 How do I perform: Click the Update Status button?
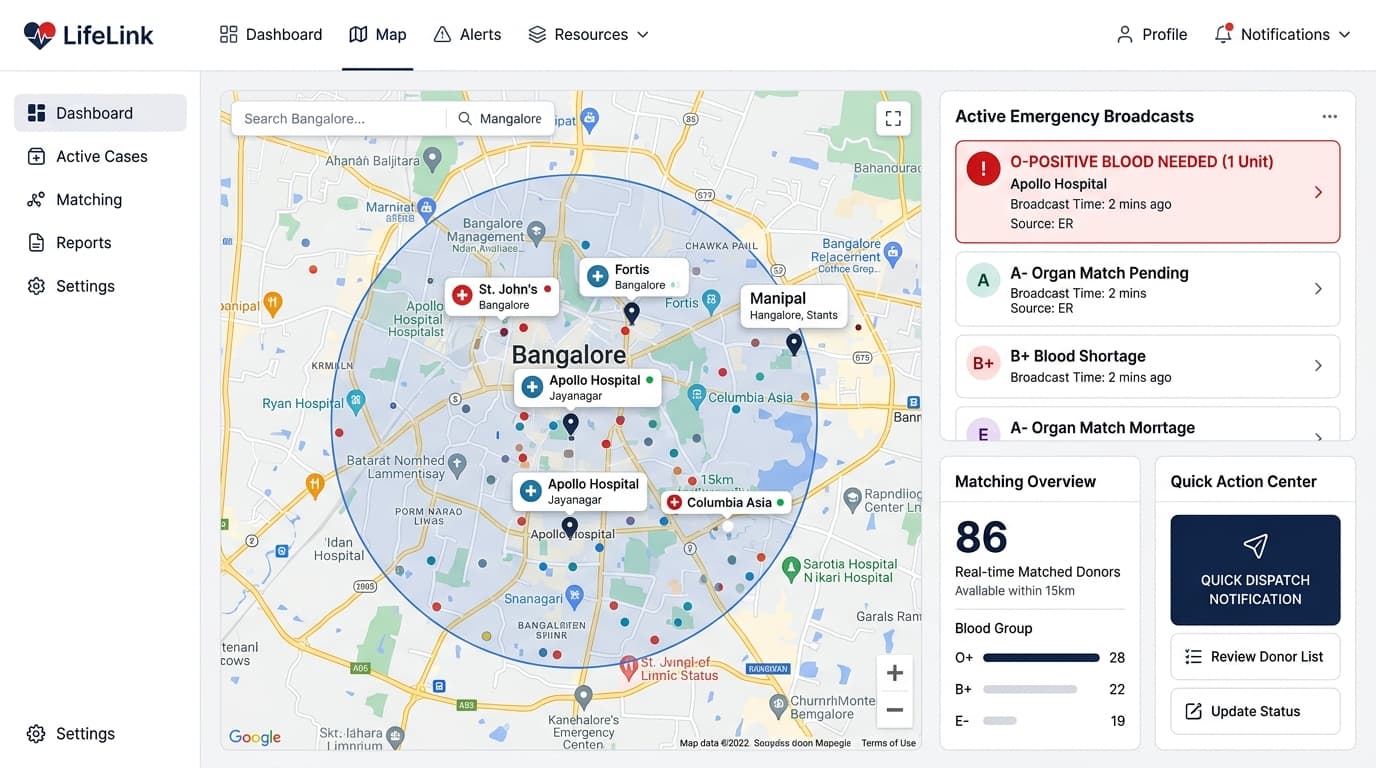1255,711
